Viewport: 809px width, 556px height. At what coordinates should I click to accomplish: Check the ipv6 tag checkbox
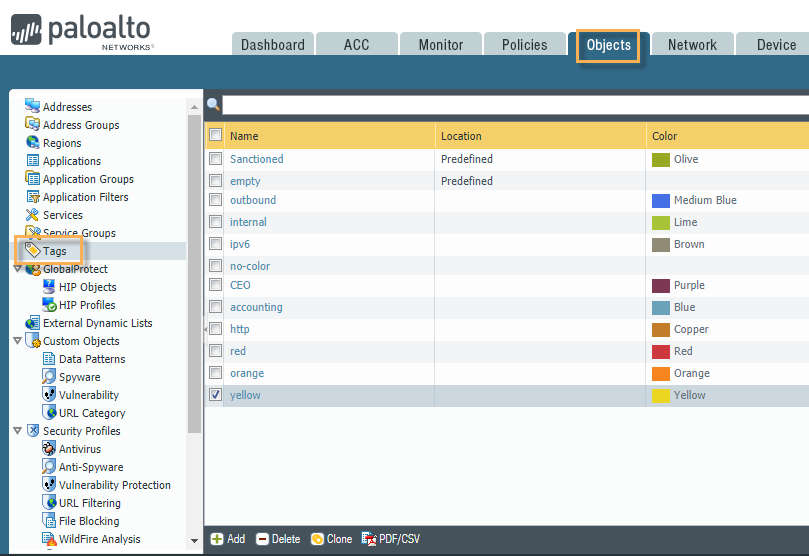pos(215,243)
